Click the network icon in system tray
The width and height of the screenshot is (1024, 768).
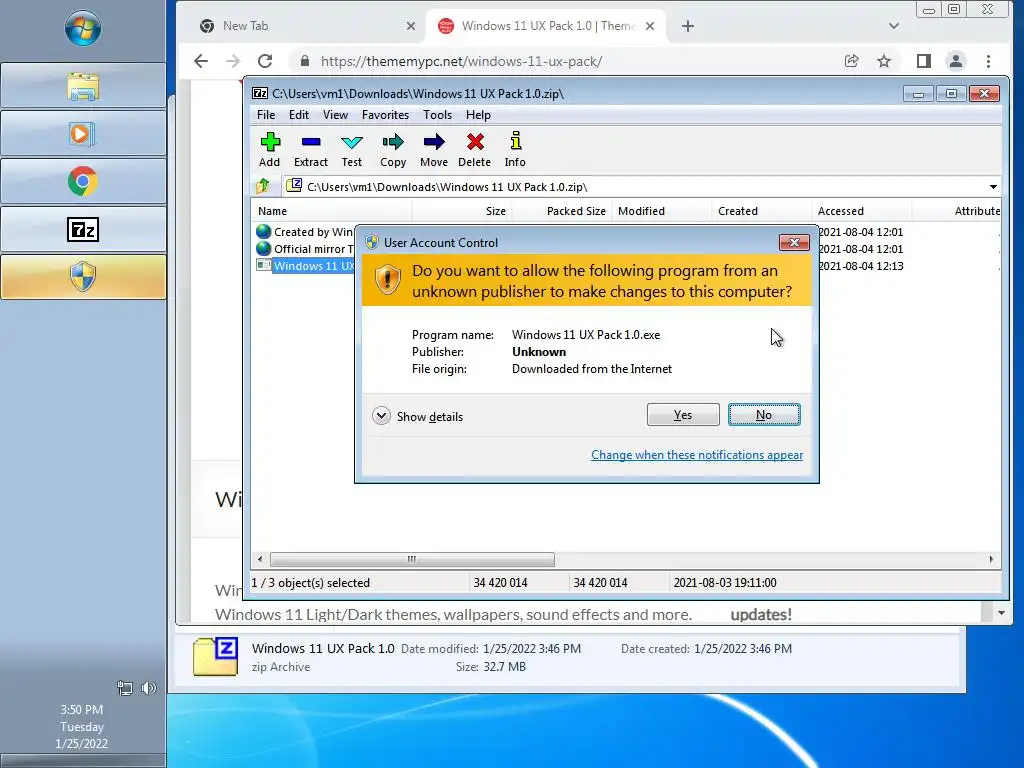pyautogui.click(x=125, y=688)
